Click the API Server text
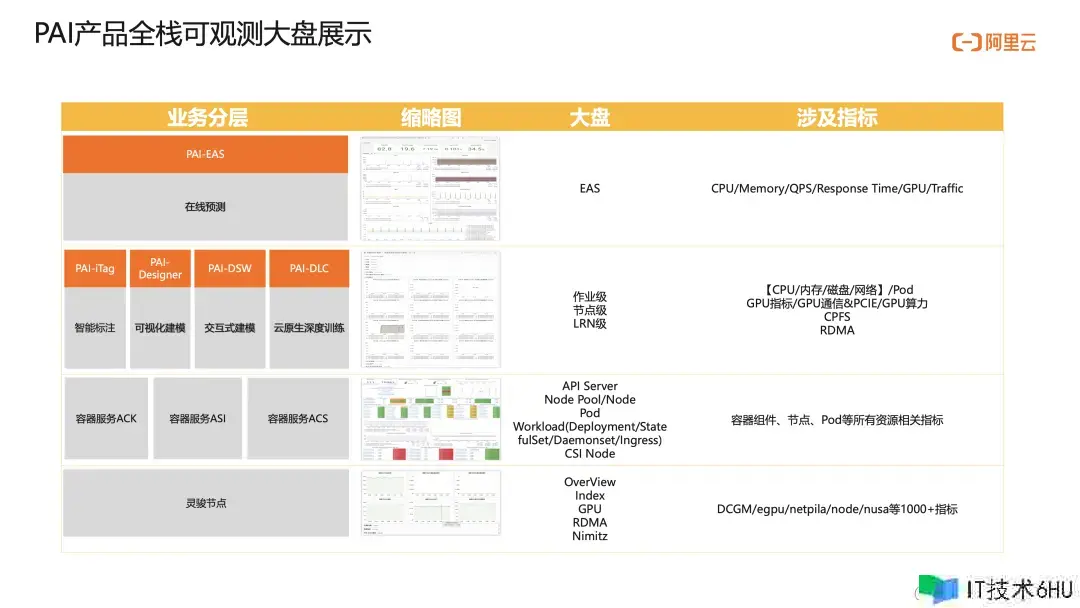The height and width of the screenshot is (608, 1080). (590, 386)
